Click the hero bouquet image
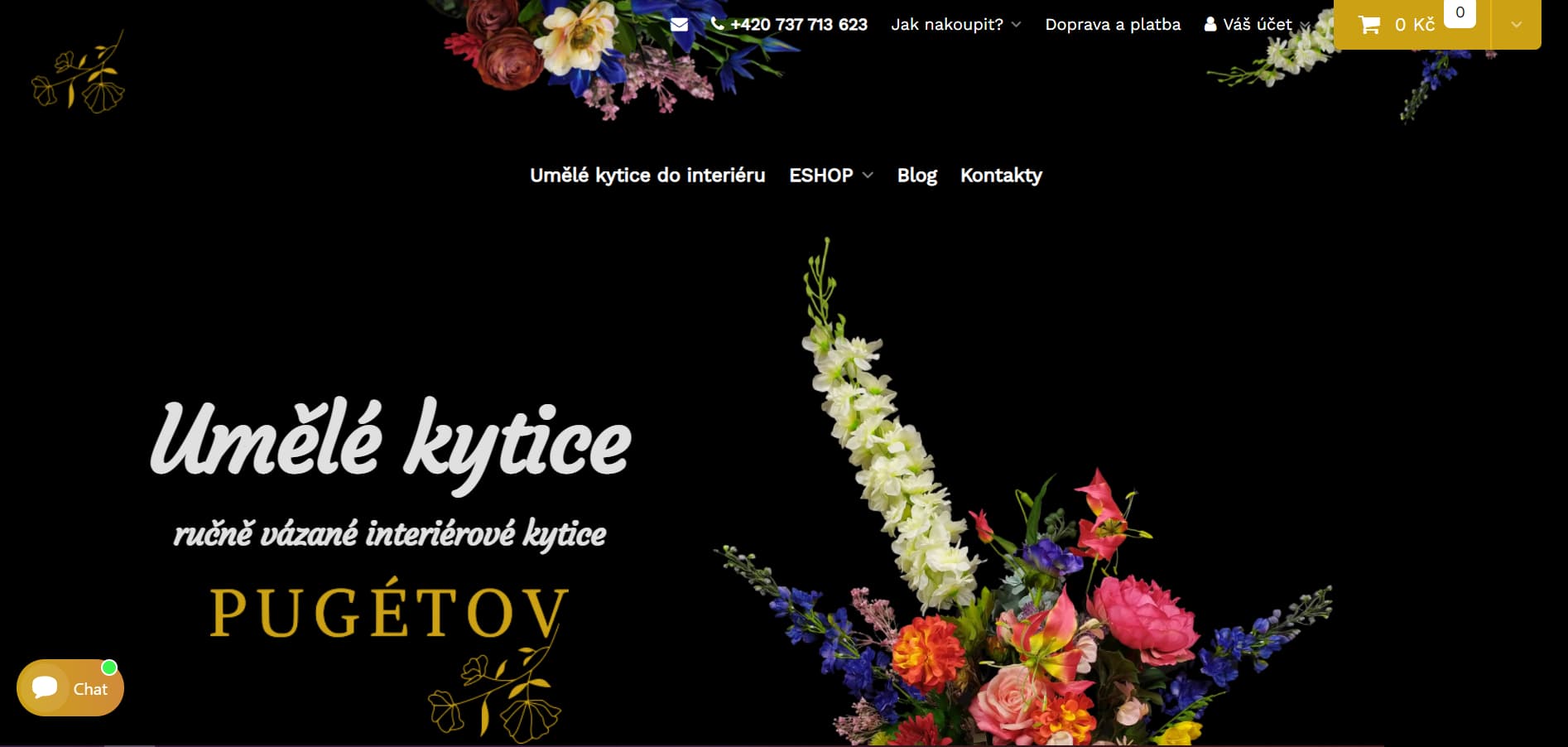 click(x=1022, y=493)
